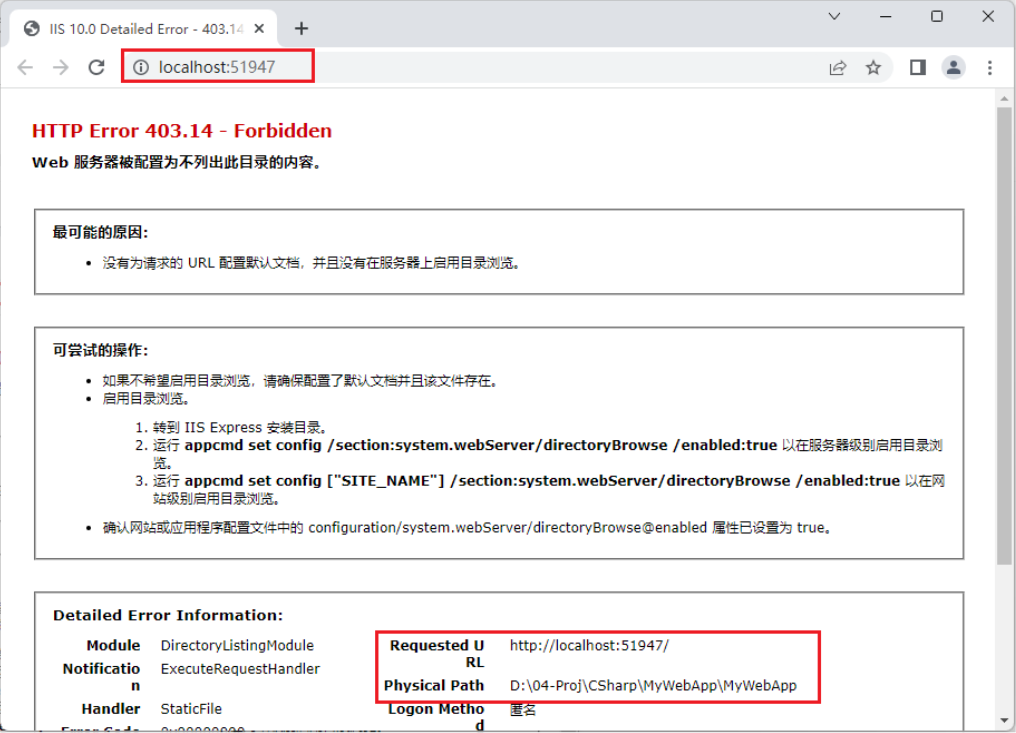Close the browser window
Viewport: 1016px width, 733px height.
pos(987,16)
